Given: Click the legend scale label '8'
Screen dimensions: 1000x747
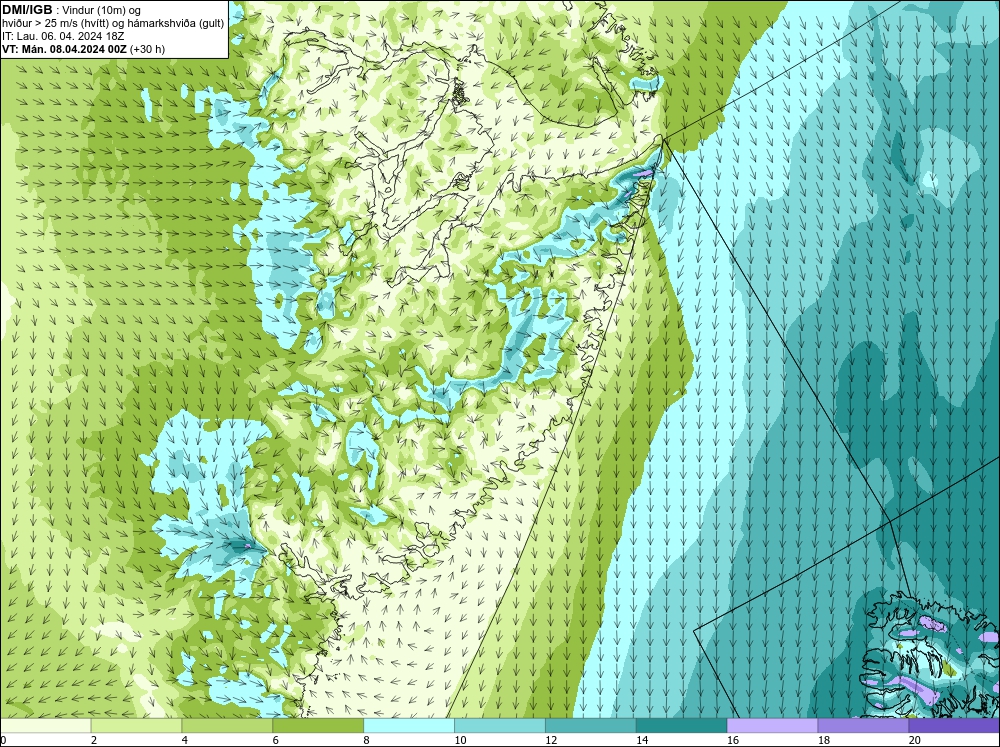Looking at the screenshot, I should click(367, 740).
